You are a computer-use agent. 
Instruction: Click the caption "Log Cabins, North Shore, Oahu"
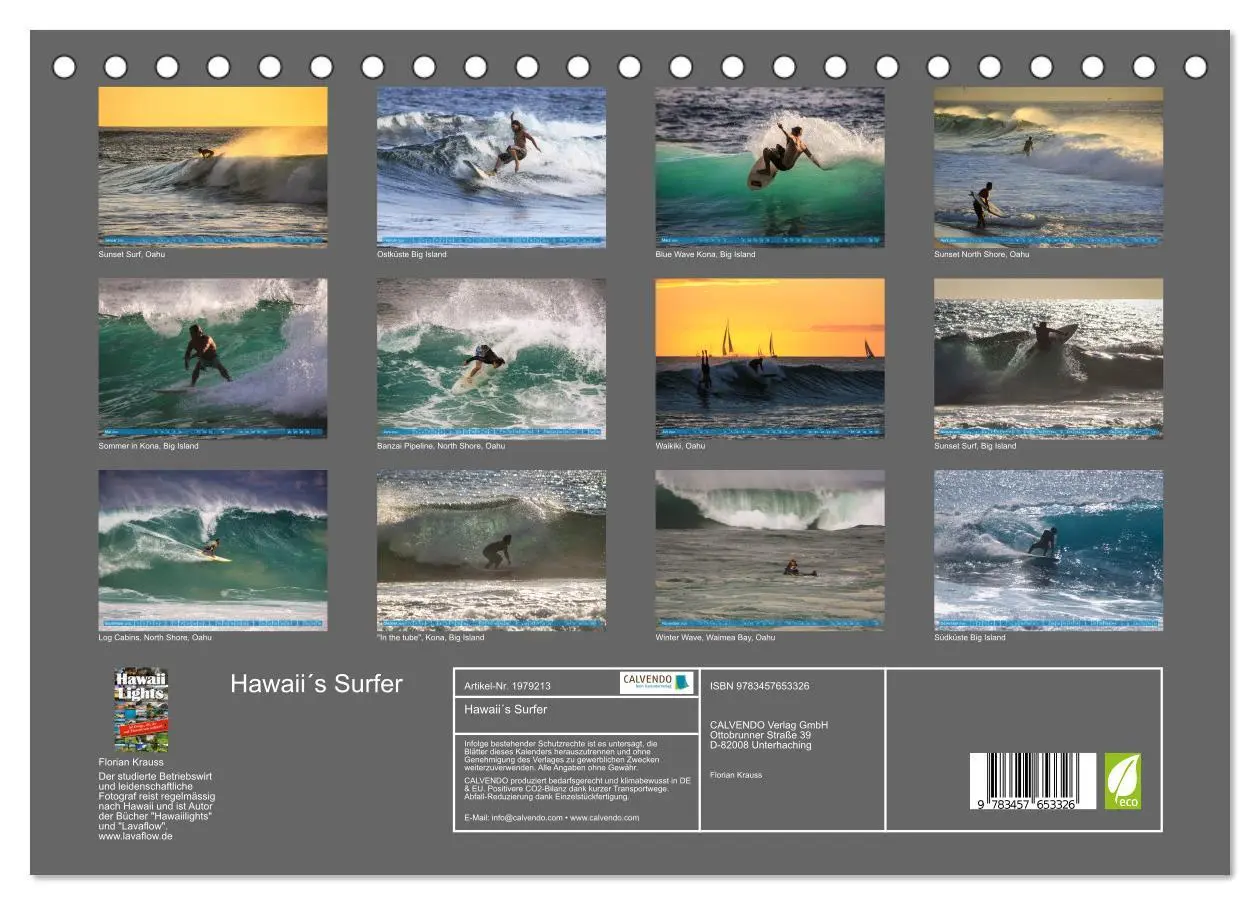coord(155,637)
